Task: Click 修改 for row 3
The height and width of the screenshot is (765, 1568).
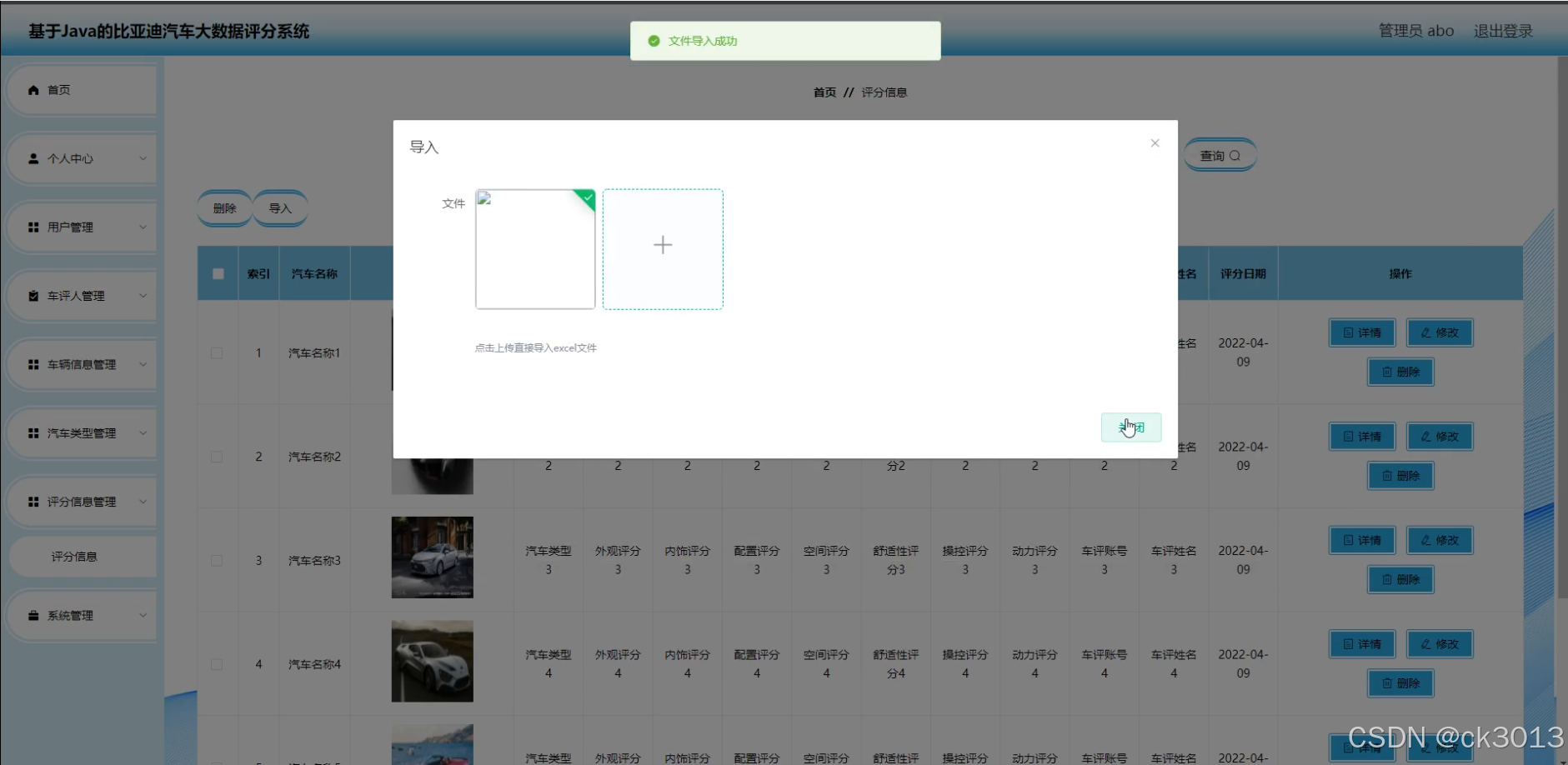Action: [1440, 540]
